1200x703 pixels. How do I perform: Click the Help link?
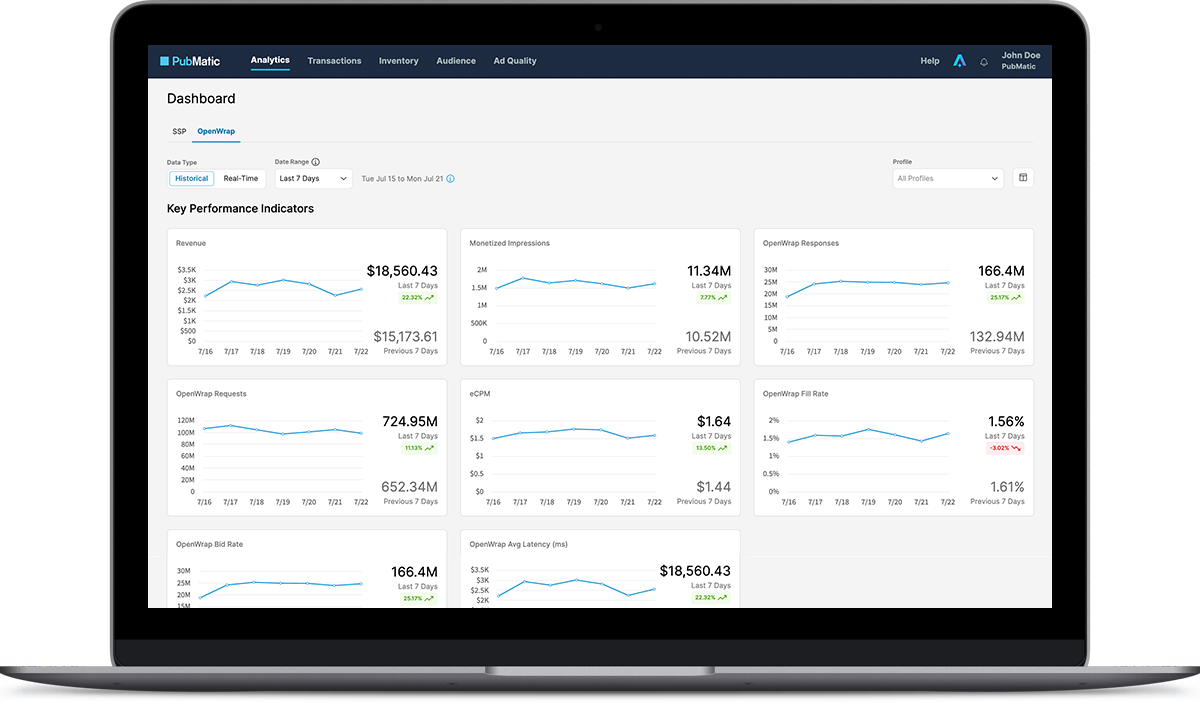(x=929, y=61)
